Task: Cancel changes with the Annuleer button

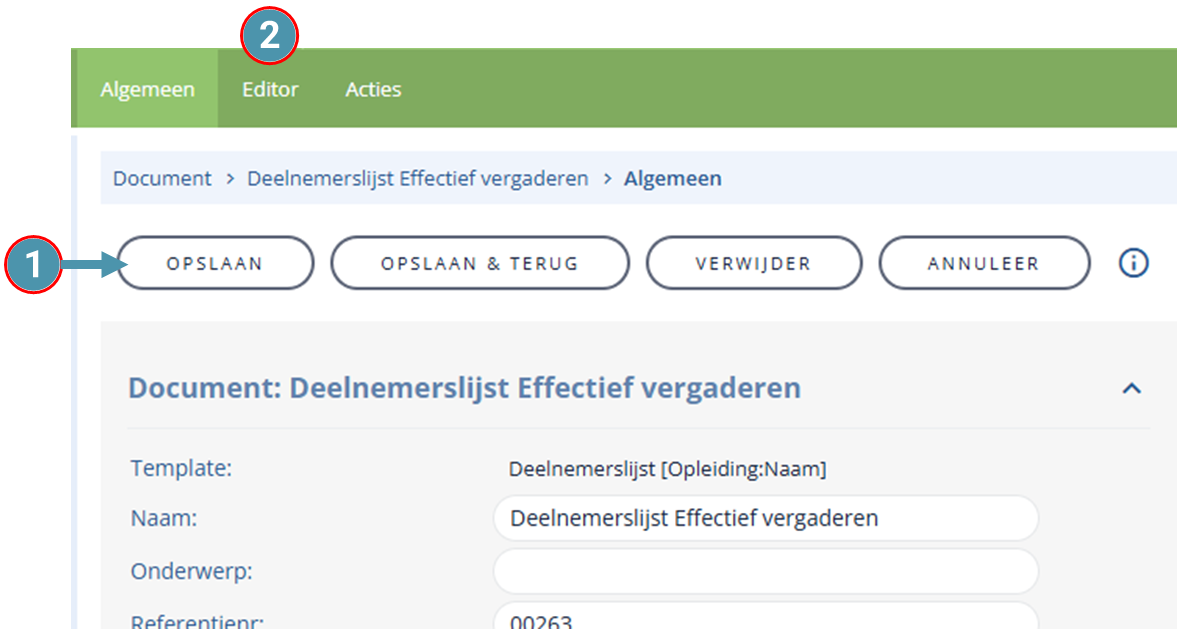Action: (x=984, y=263)
